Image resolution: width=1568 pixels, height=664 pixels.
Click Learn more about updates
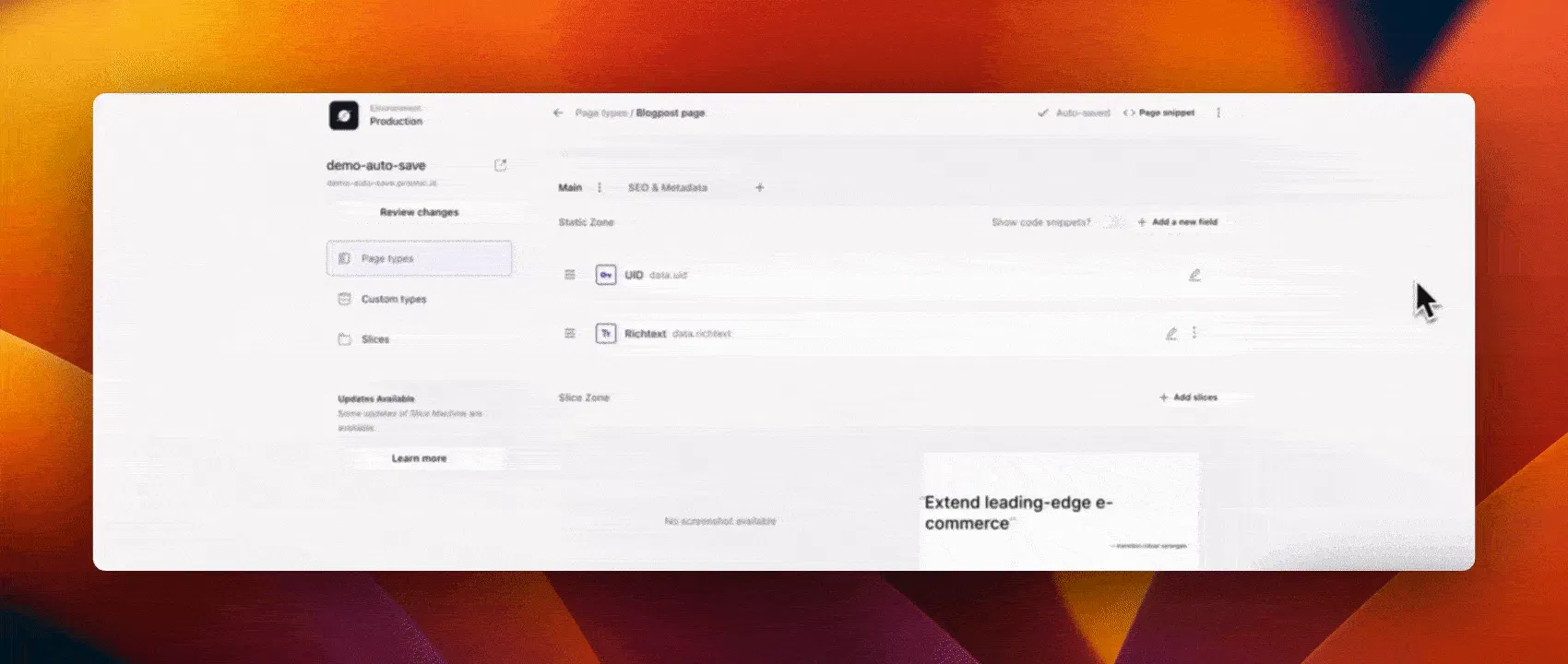point(420,458)
